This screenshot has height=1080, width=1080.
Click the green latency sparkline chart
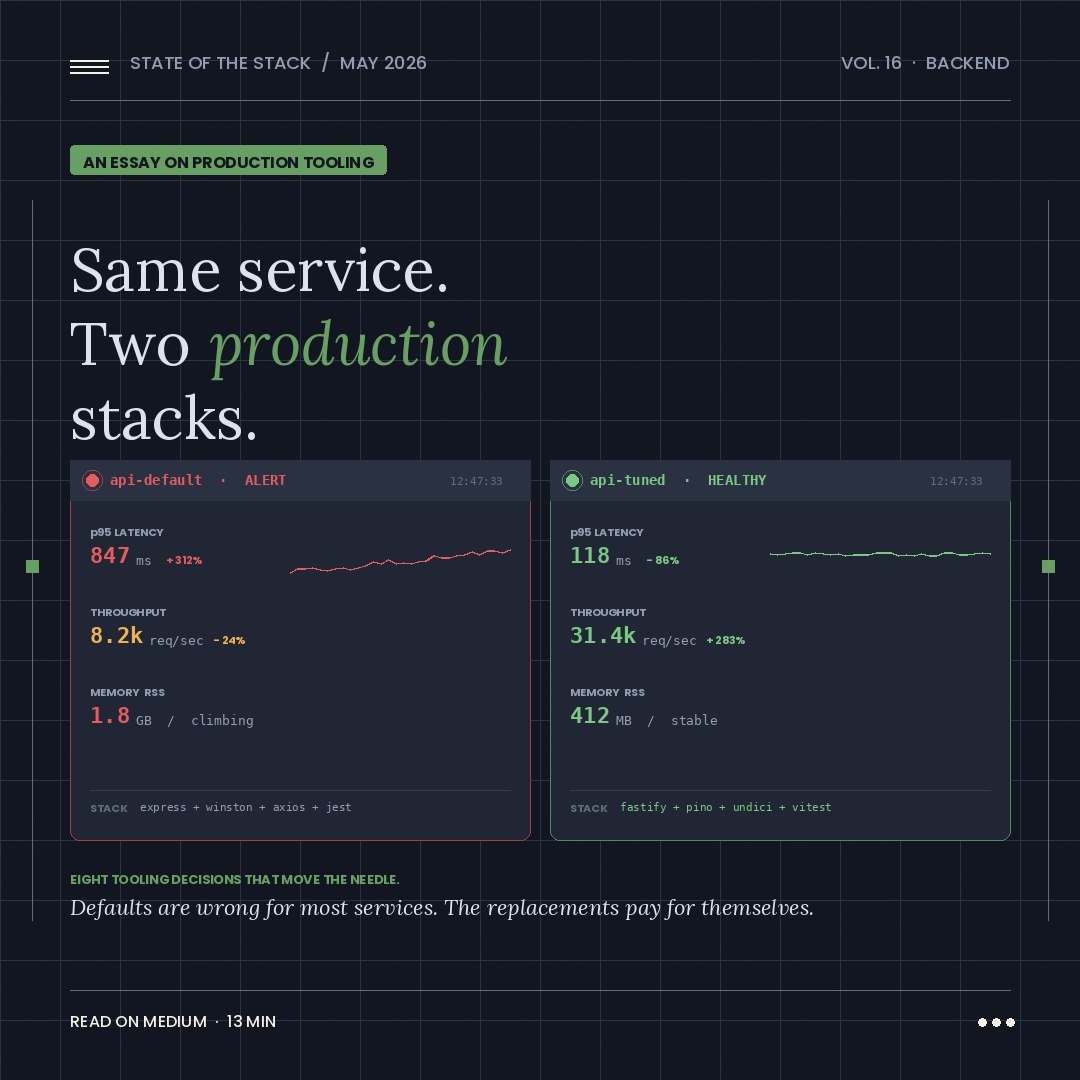point(880,554)
